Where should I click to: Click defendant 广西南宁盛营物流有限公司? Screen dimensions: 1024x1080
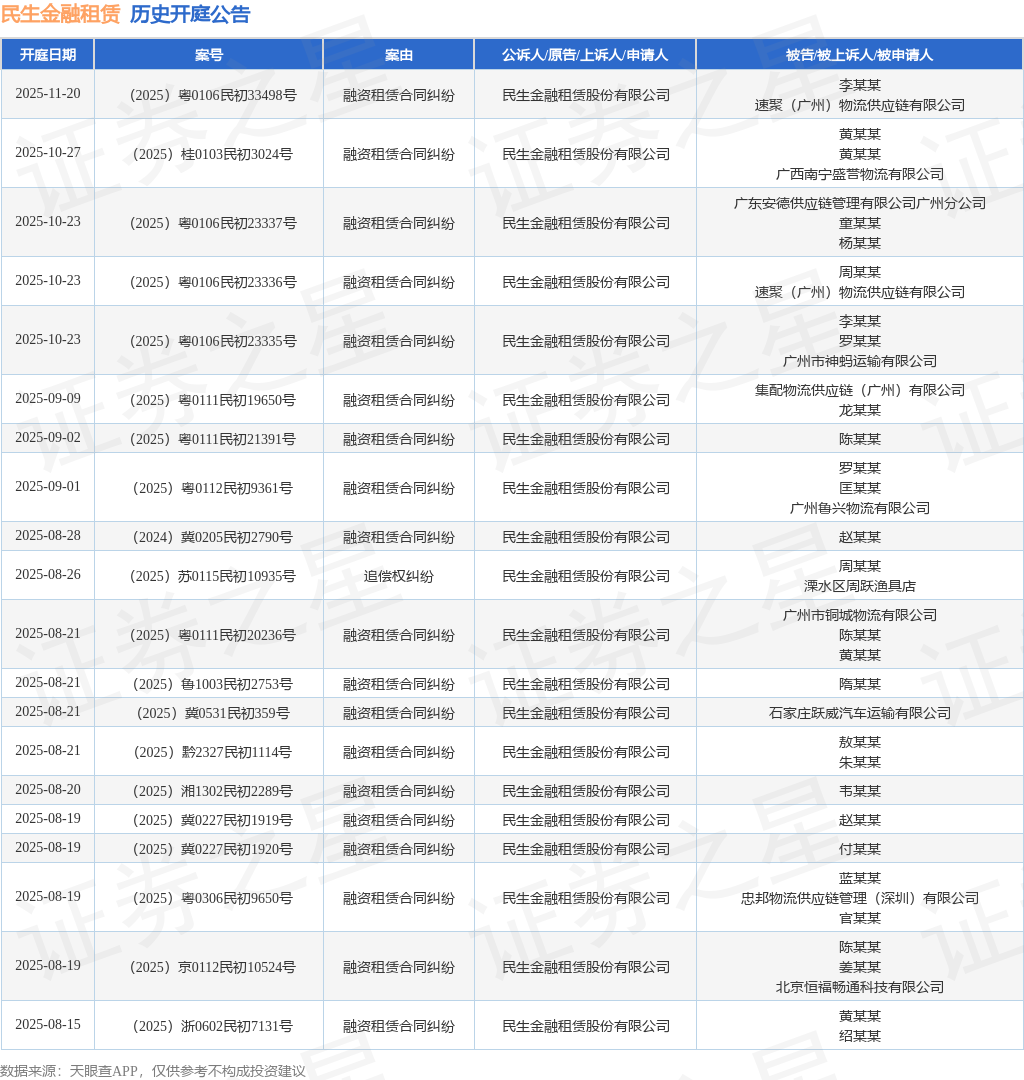point(859,174)
